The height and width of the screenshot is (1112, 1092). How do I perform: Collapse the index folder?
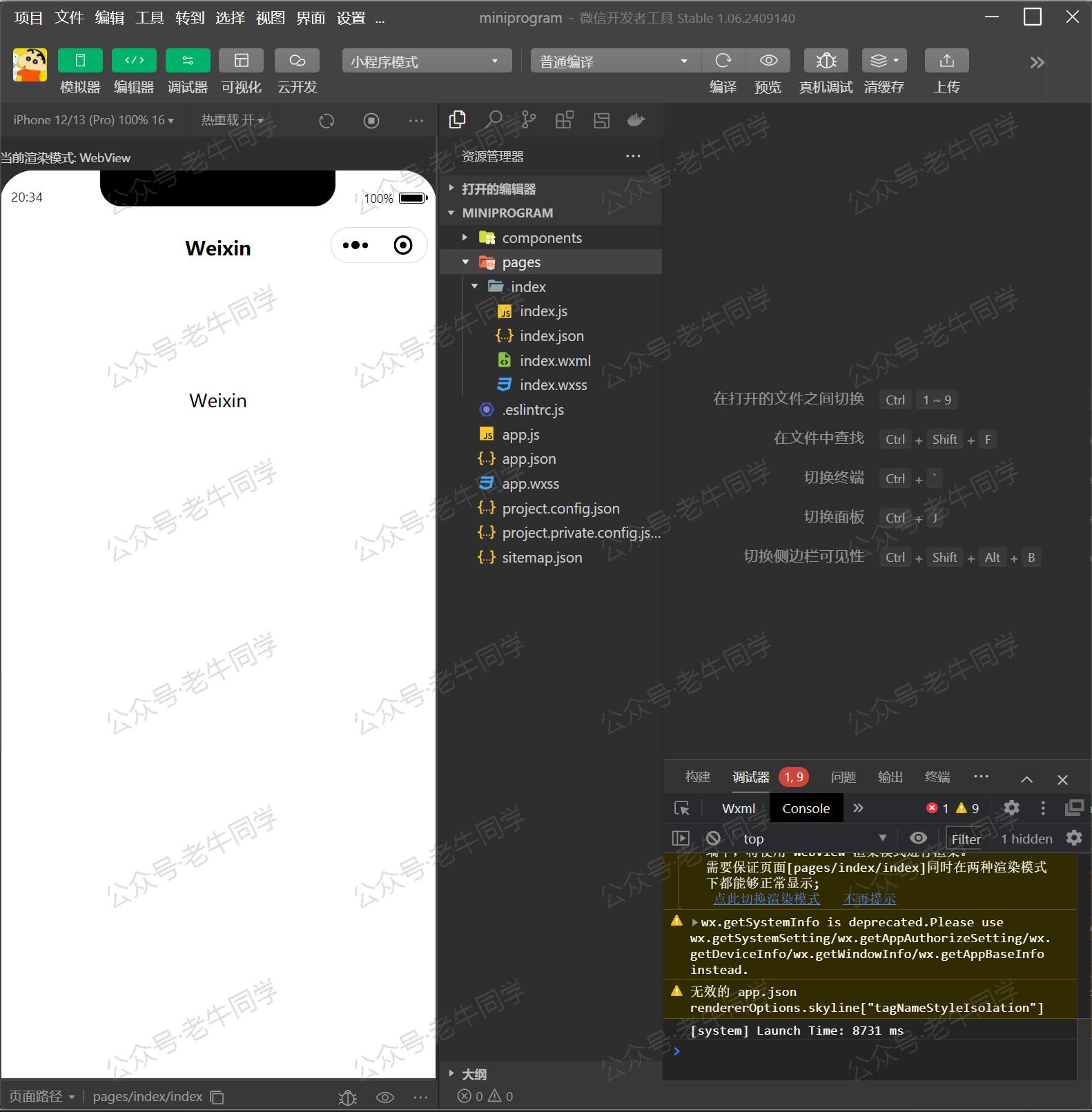point(551,286)
